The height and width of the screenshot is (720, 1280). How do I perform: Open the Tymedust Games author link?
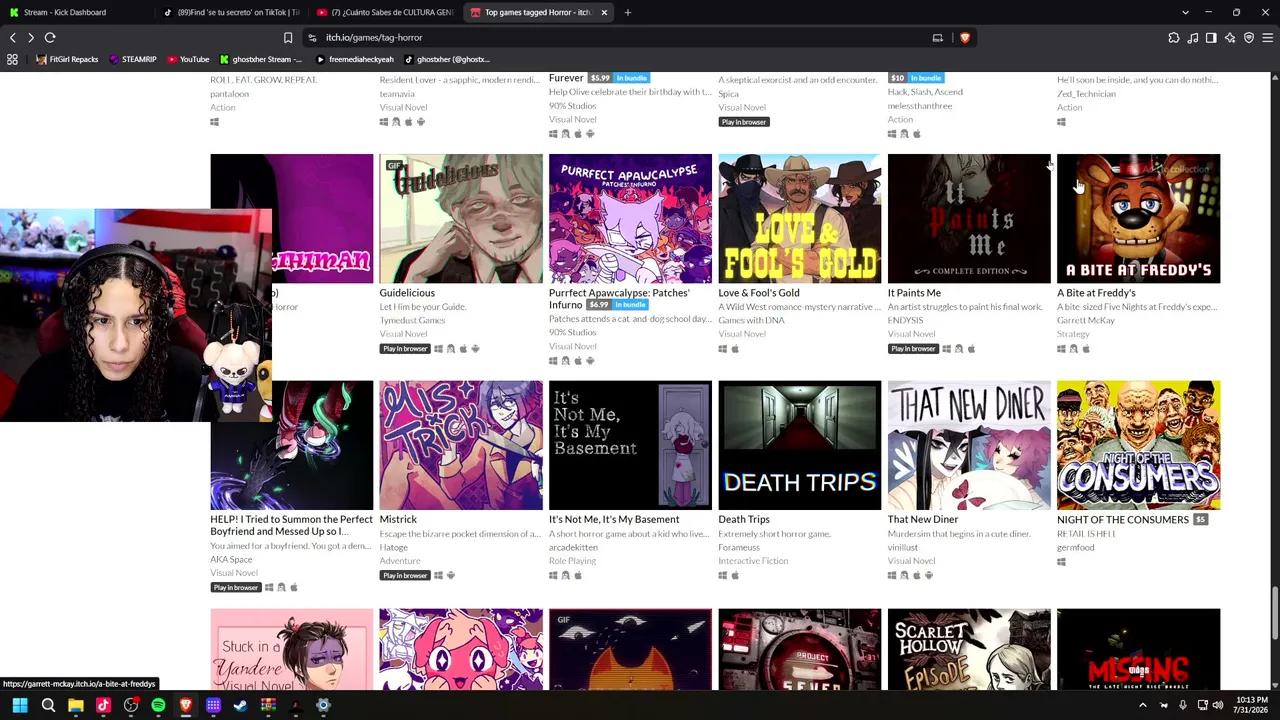coord(412,320)
